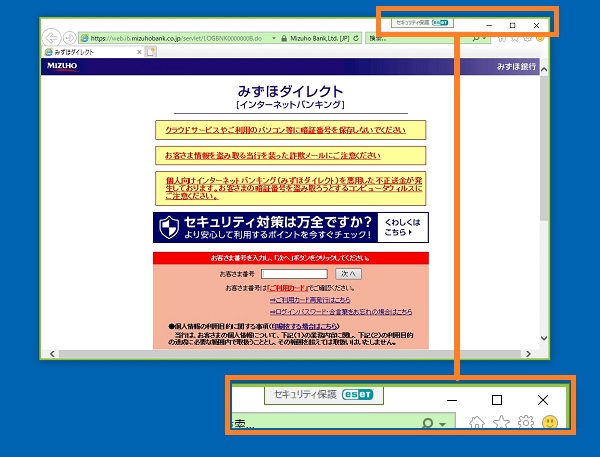The width and height of the screenshot is (600, 457).
Task: Click the みずほダイレクト page heading
Action: click(290, 91)
